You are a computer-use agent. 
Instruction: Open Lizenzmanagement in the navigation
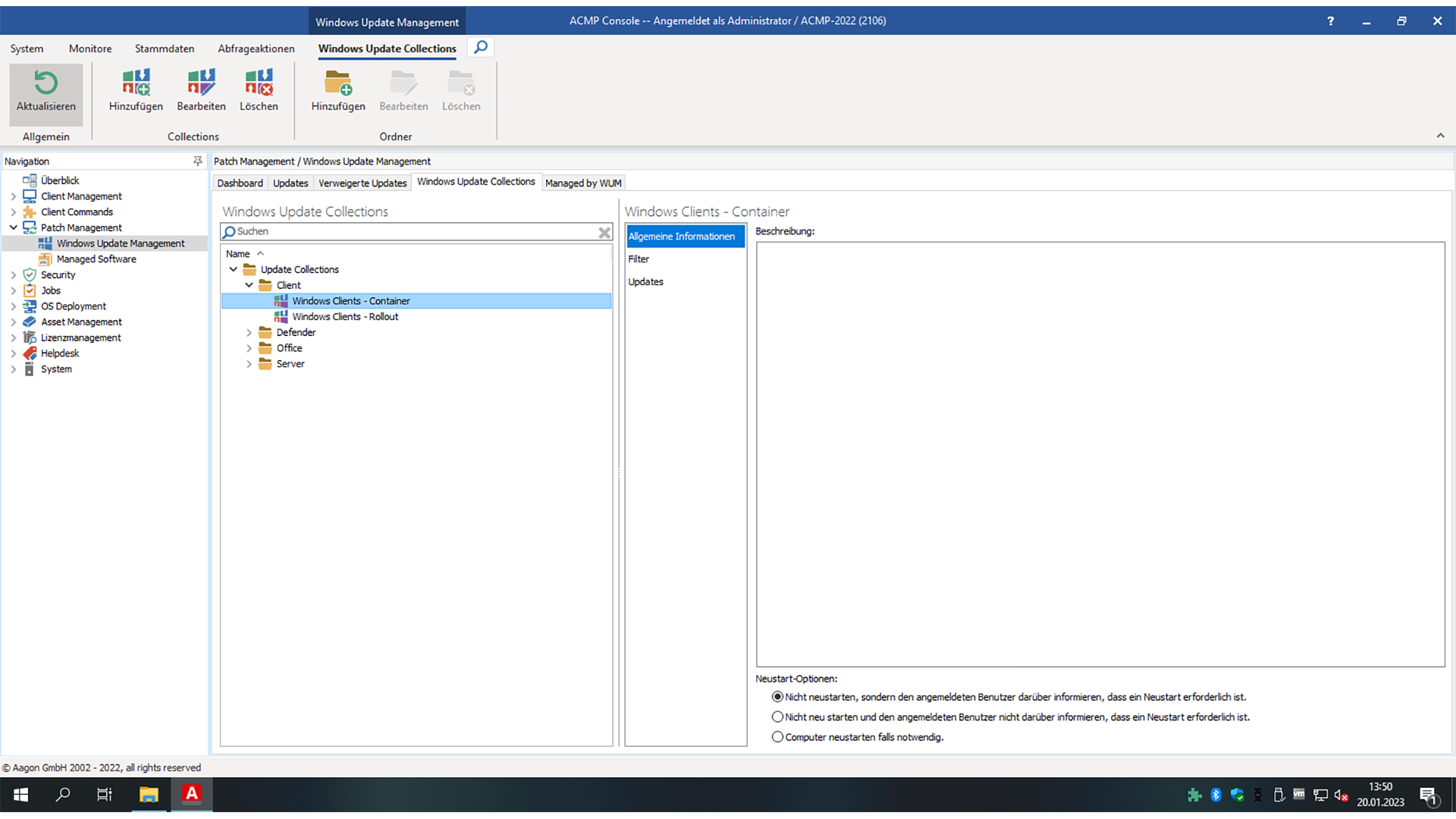[x=80, y=338]
